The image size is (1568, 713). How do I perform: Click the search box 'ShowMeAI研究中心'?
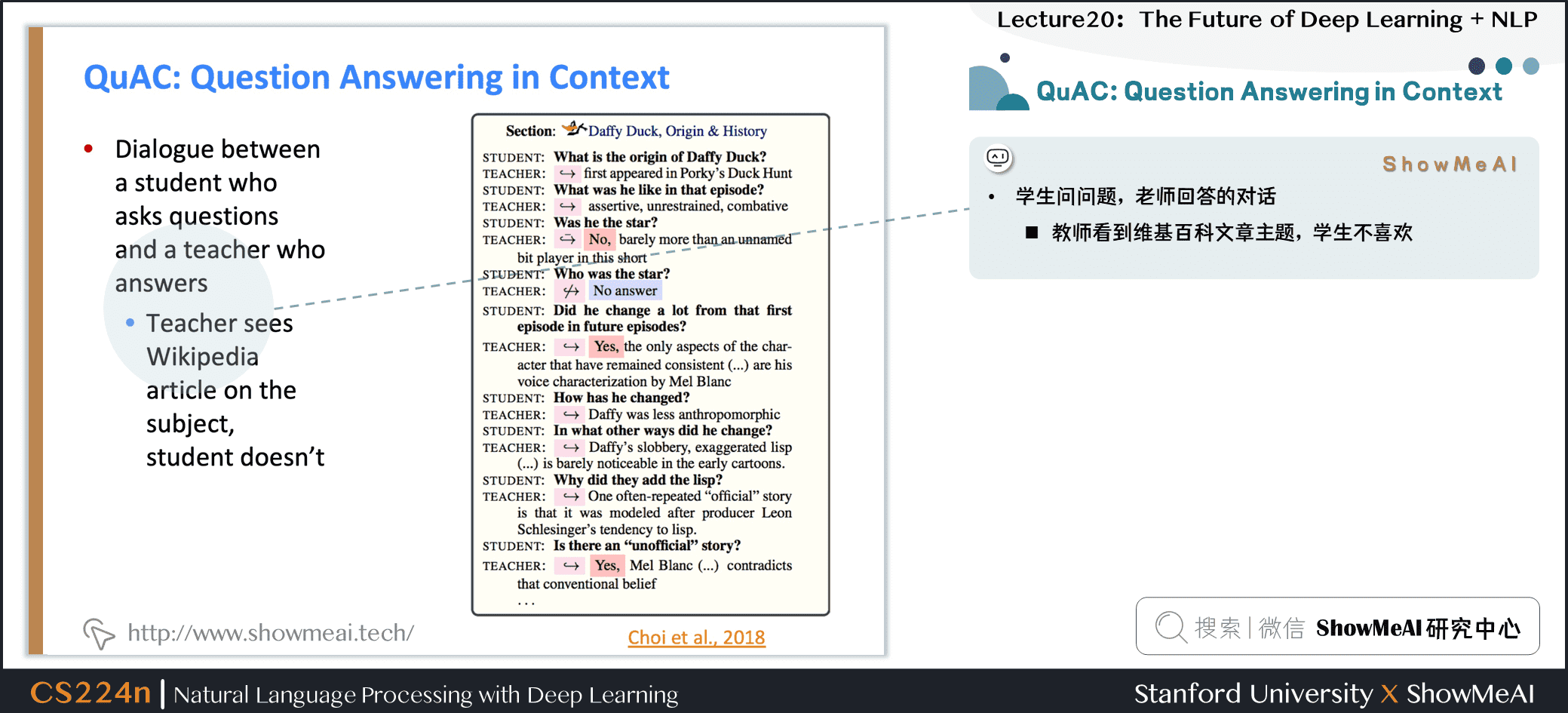pyautogui.click(x=1337, y=626)
